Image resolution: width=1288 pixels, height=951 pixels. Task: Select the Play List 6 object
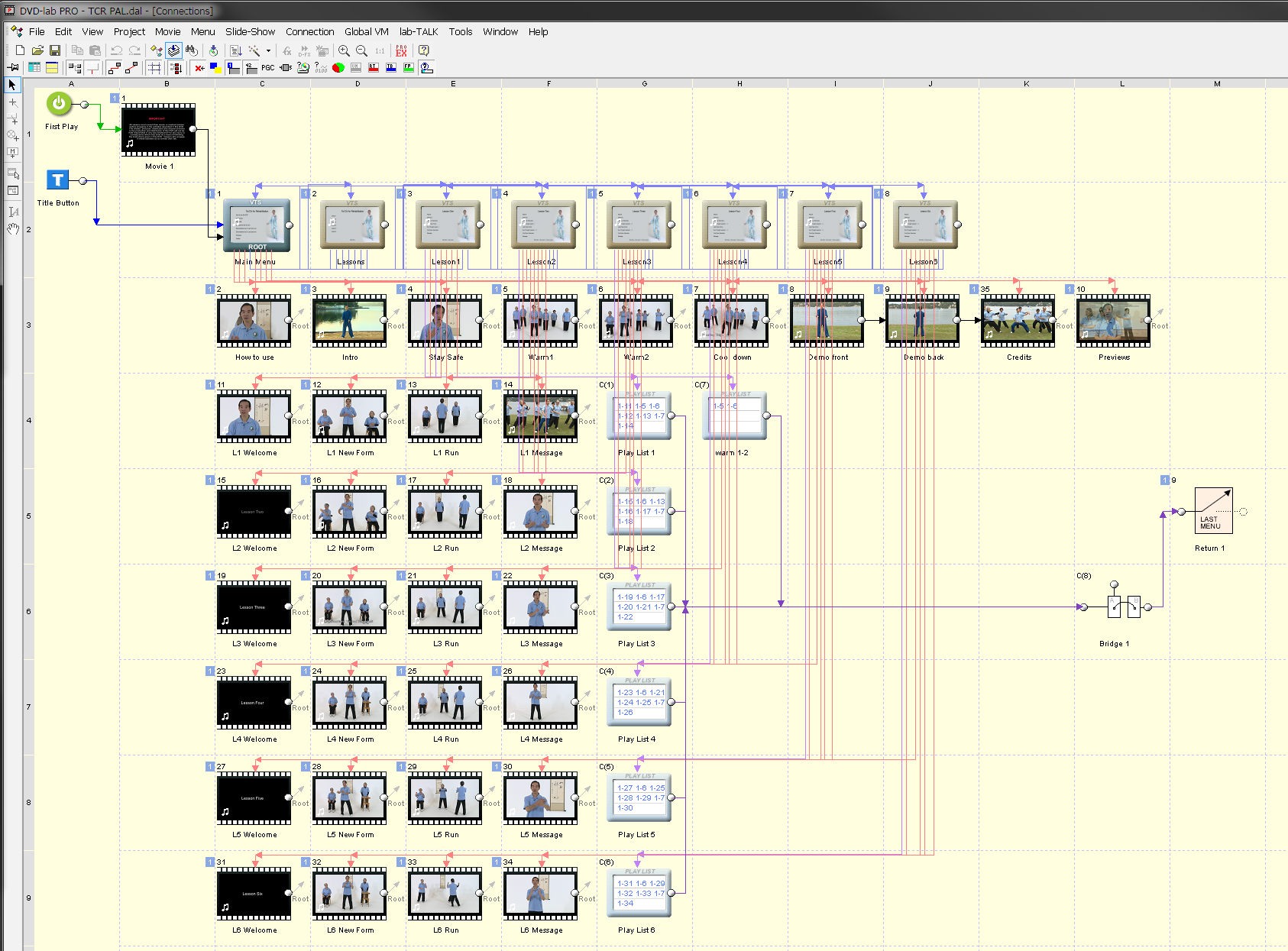pyautogui.click(x=639, y=893)
